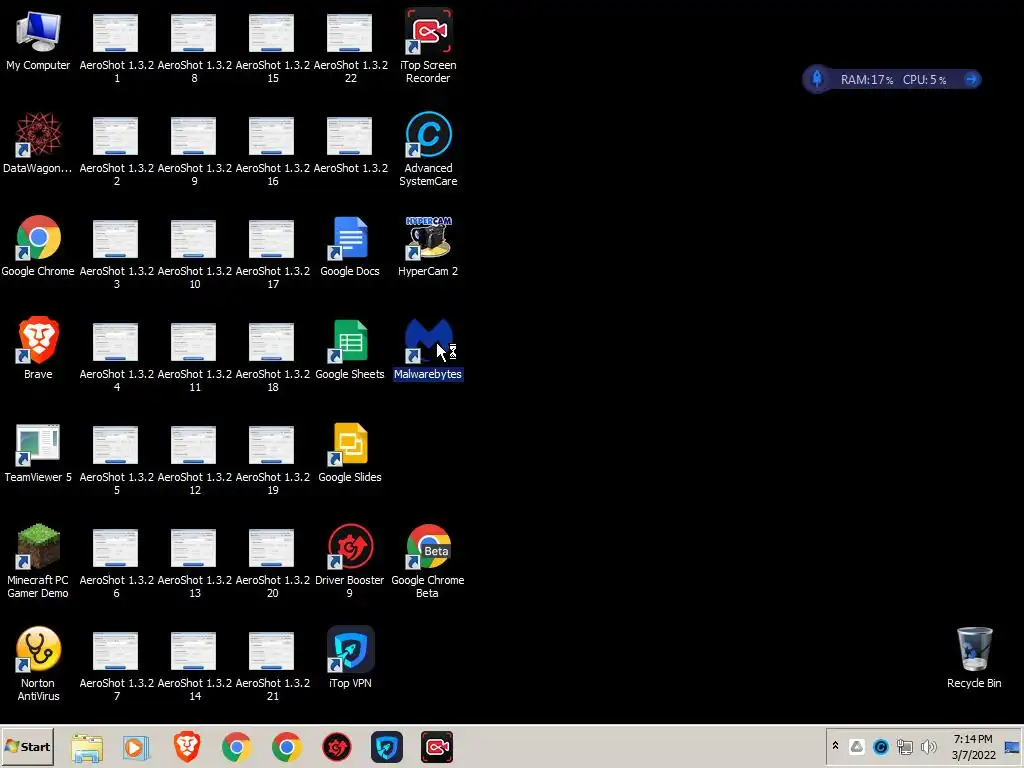Select the AeroShot 1.3.2 21 file thumbnail
This screenshot has width=1024, height=768.
[272, 651]
